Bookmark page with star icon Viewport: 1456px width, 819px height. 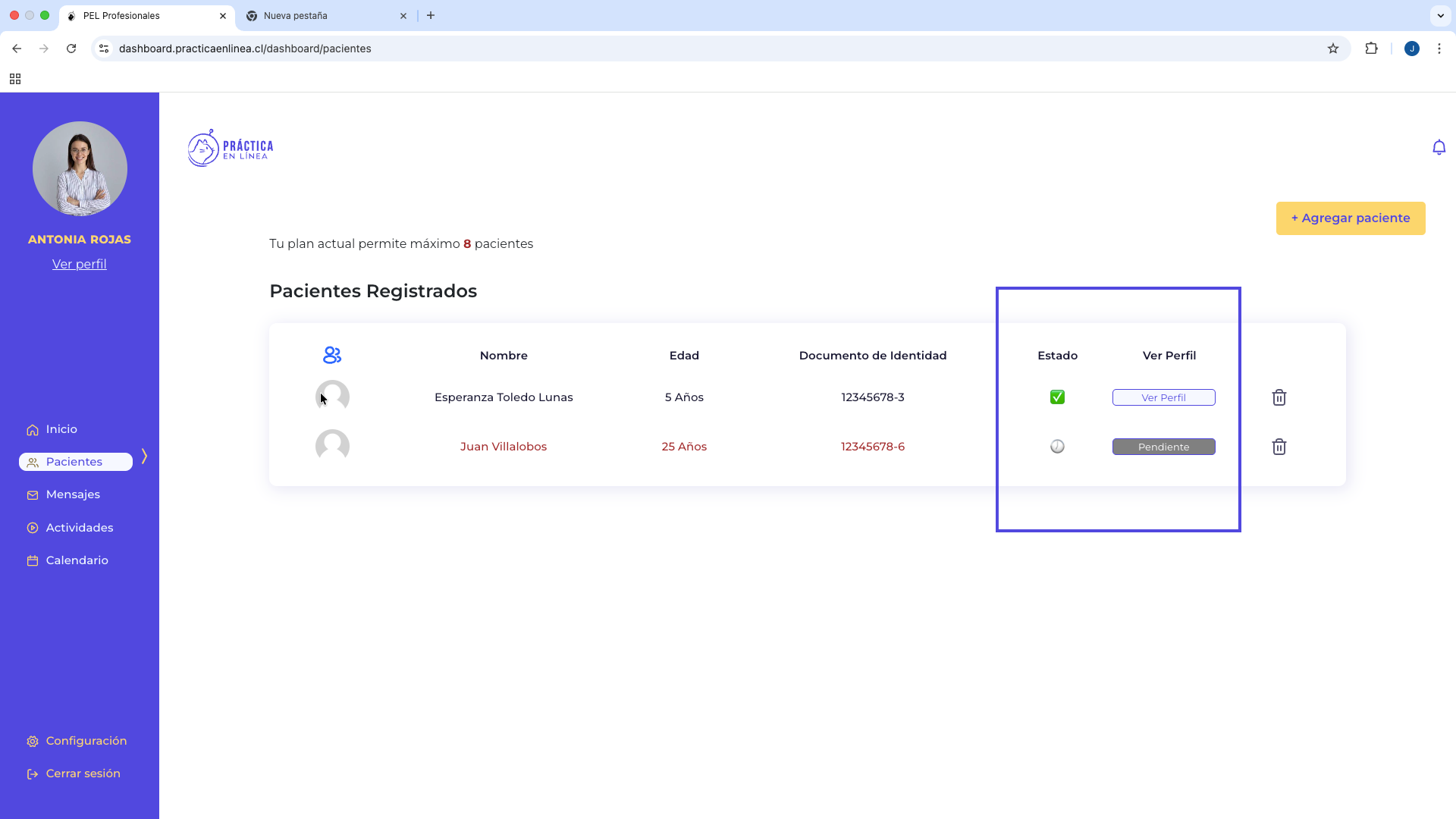pos(1333,49)
